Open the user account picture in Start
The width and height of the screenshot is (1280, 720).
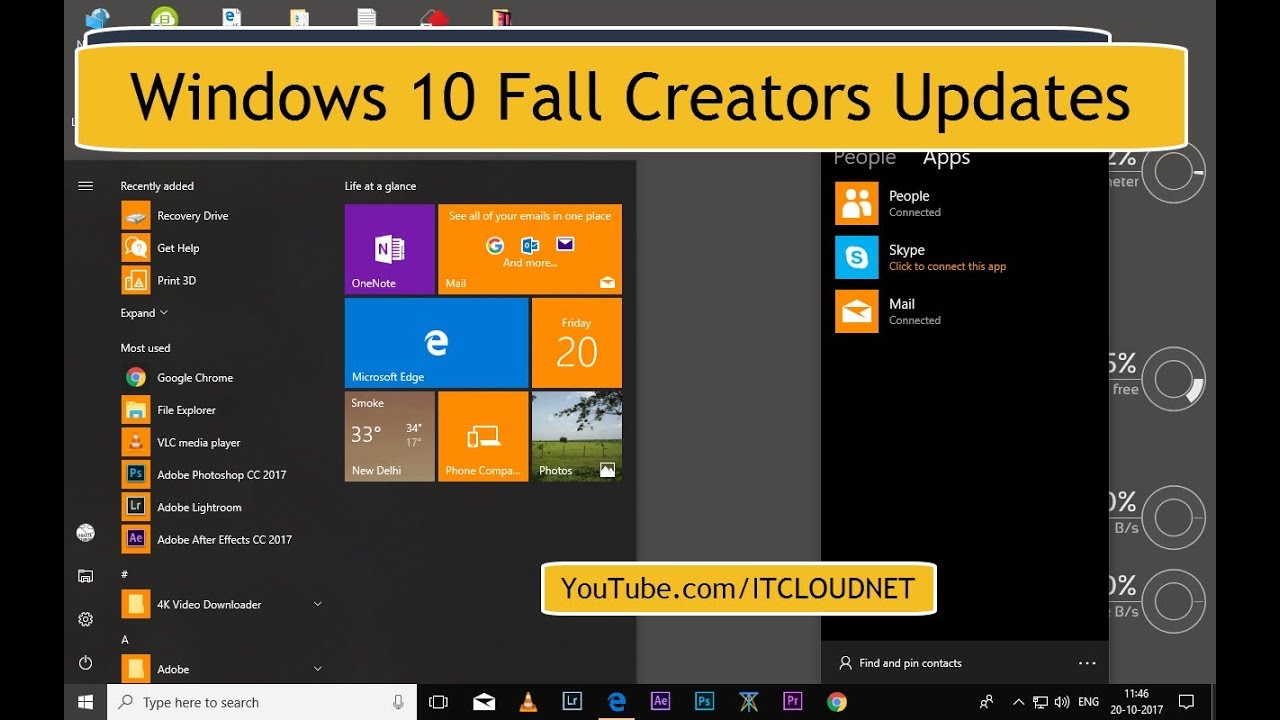pos(85,533)
